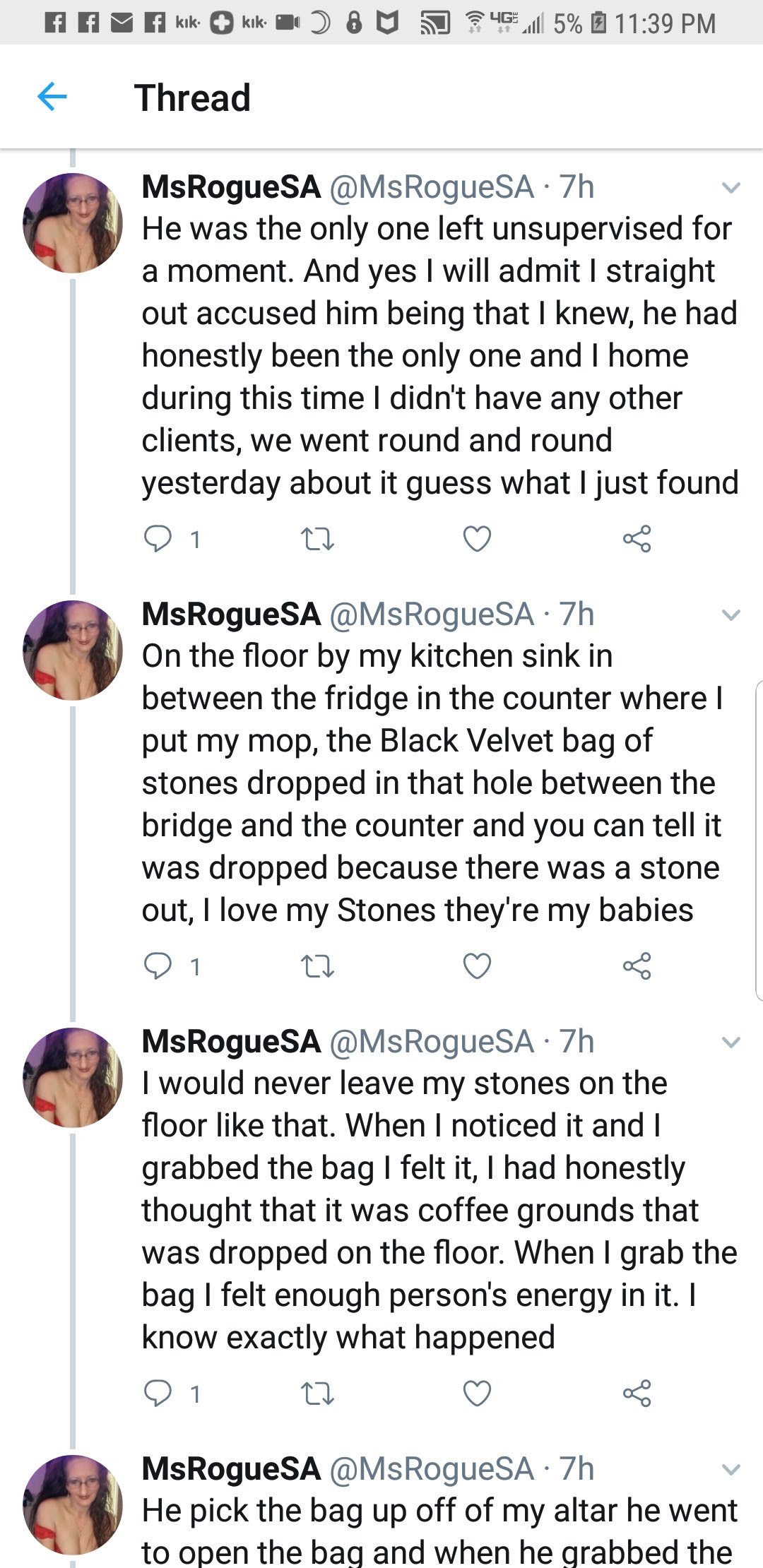This screenshot has height=1568, width=763.
Task: Reply to the "coffee grounds" tweet
Action: 158,1393
